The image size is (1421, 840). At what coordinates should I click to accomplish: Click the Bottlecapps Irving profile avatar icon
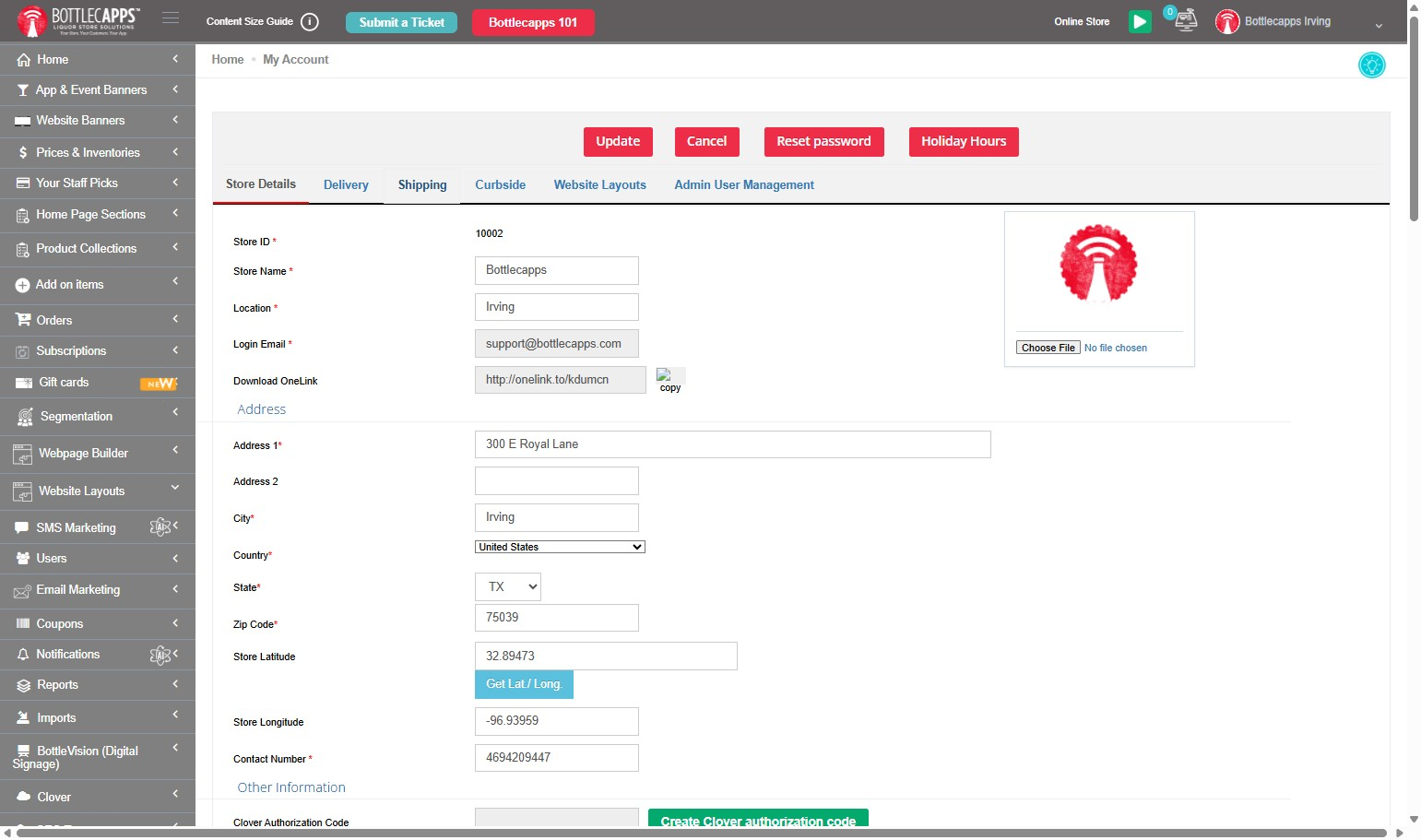(1226, 21)
